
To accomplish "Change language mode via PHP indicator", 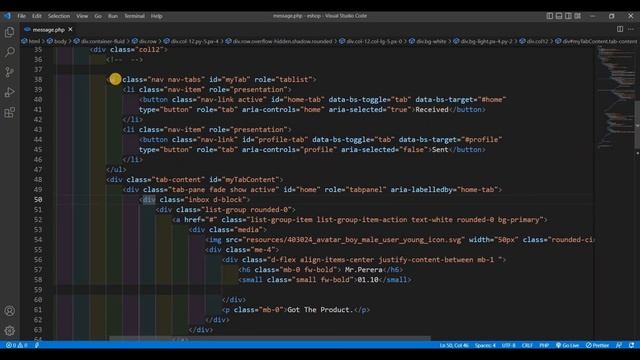I will [x=544, y=345].
